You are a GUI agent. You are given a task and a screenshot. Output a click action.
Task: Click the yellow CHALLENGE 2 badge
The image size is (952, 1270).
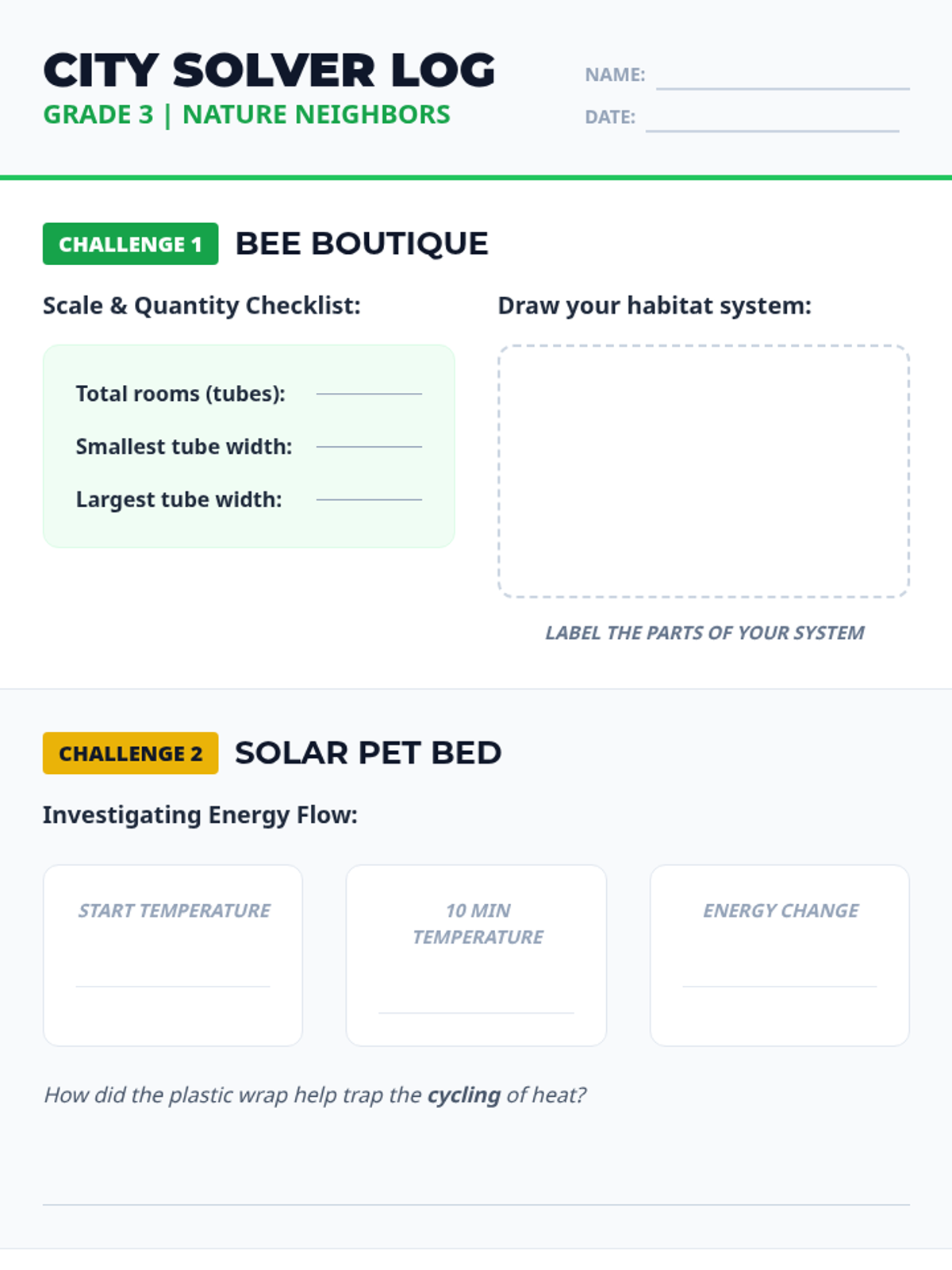click(x=130, y=753)
